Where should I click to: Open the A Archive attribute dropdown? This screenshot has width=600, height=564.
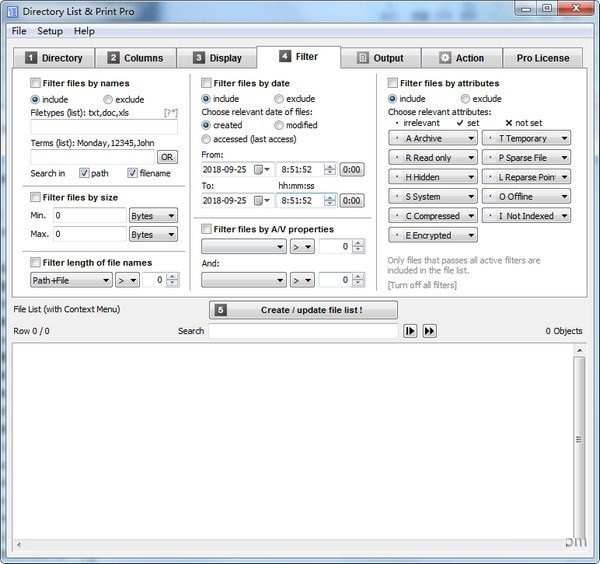tap(433, 139)
